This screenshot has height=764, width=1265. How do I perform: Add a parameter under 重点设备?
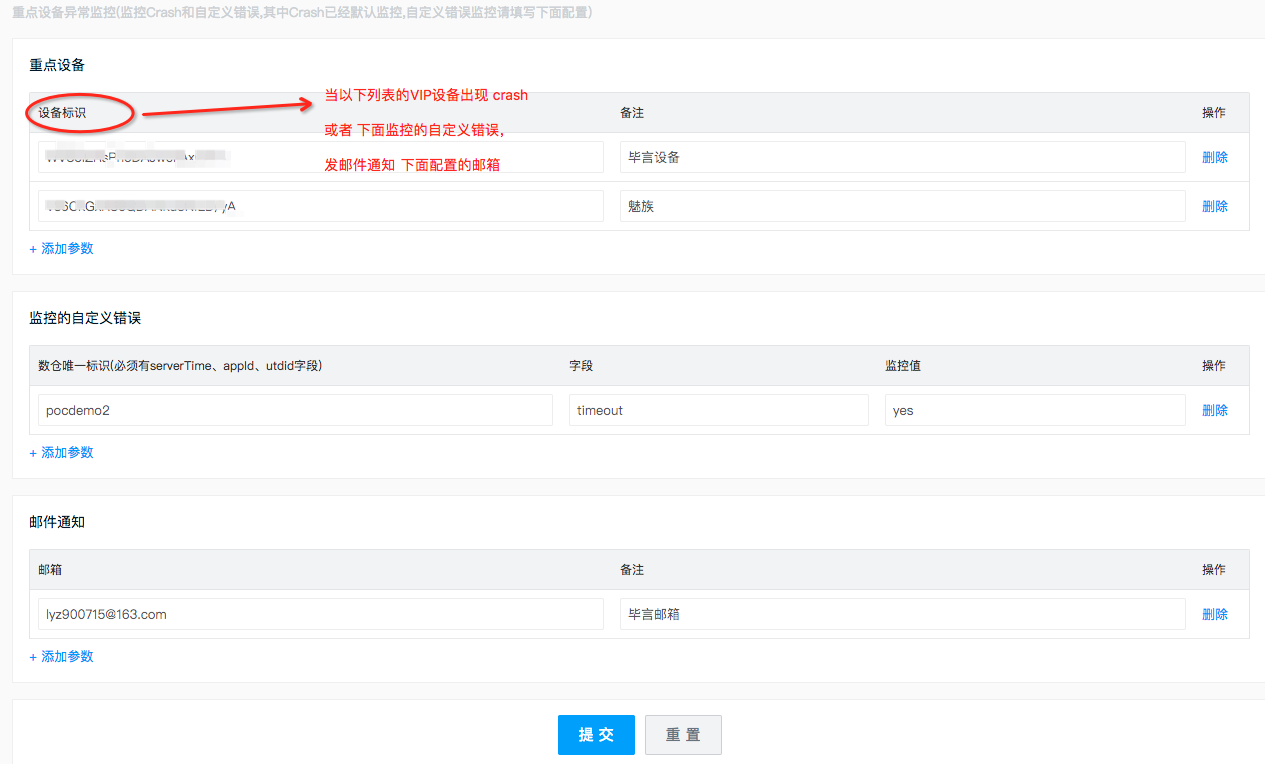pos(61,248)
